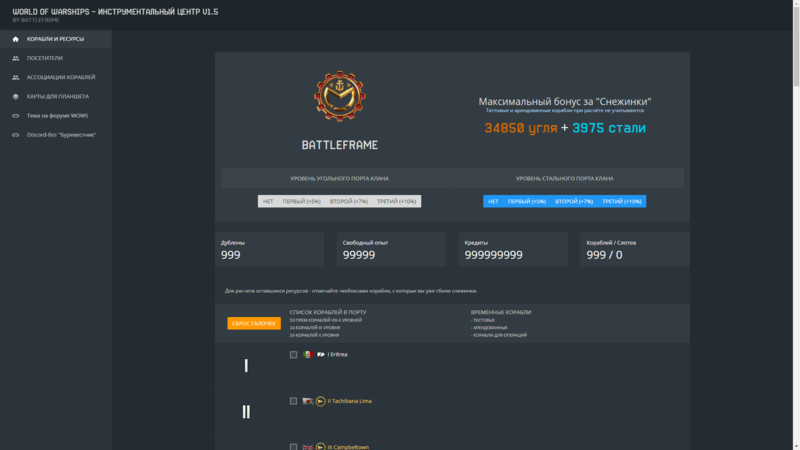Viewport: 800px width, 450px height.
Task: Click the Japanese flag icon next to Tachibana Lima
Action: click(x=308, y=401)
